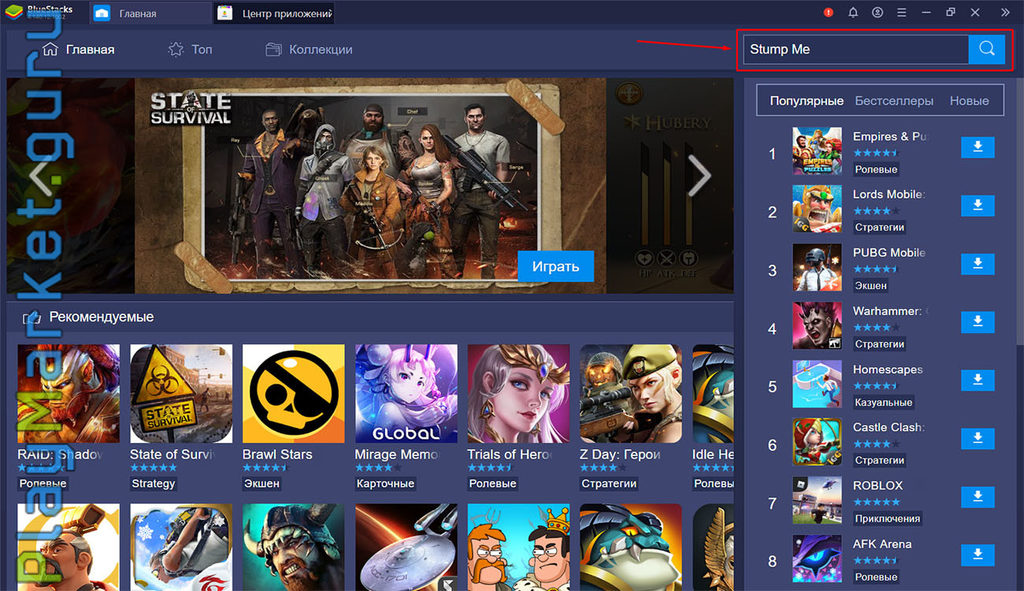Open the bell notifications icon
Screen dimensions: 1024x591
coord(853,12)
